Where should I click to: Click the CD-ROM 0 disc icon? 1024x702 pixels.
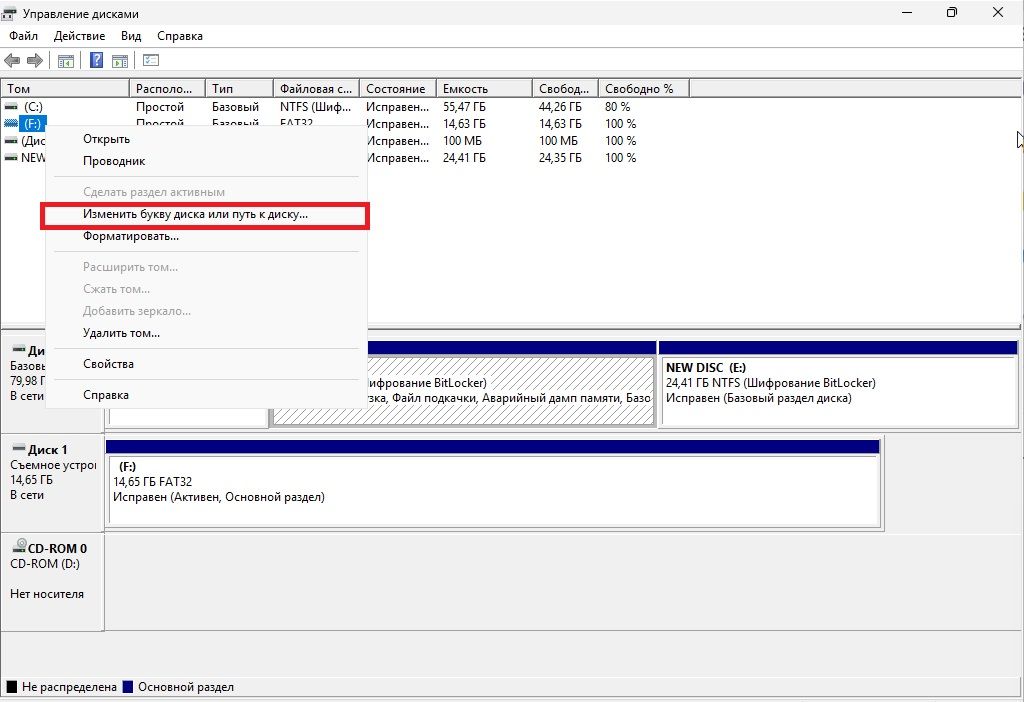[20, 546]
